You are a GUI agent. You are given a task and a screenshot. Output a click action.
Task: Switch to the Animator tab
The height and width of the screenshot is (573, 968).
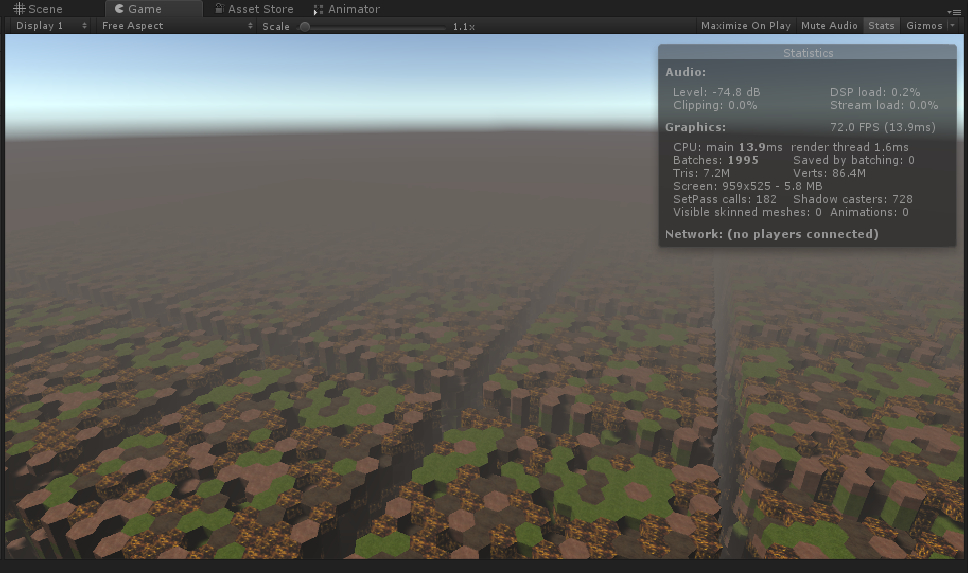346,9
